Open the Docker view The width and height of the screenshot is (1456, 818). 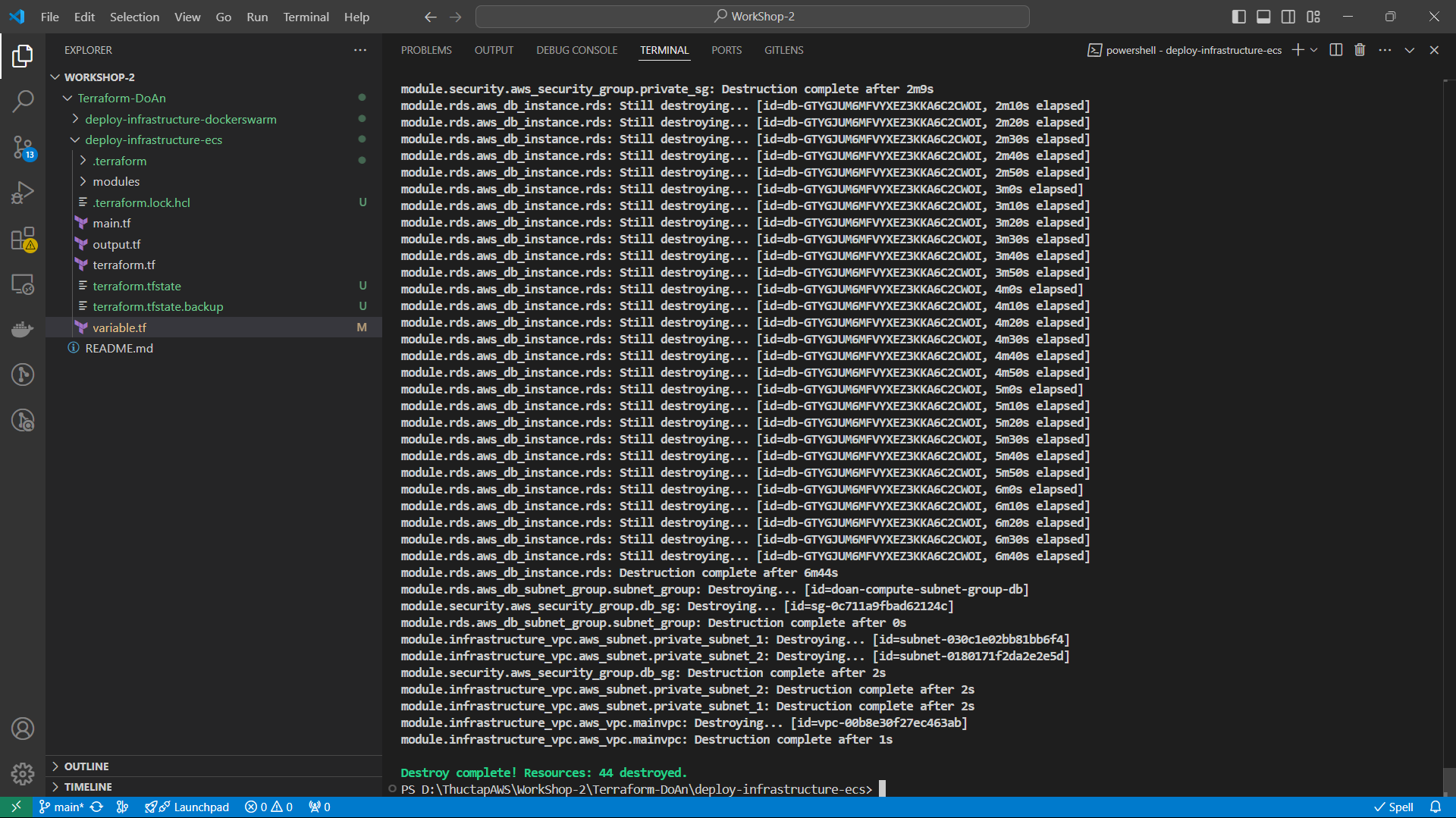23,330
